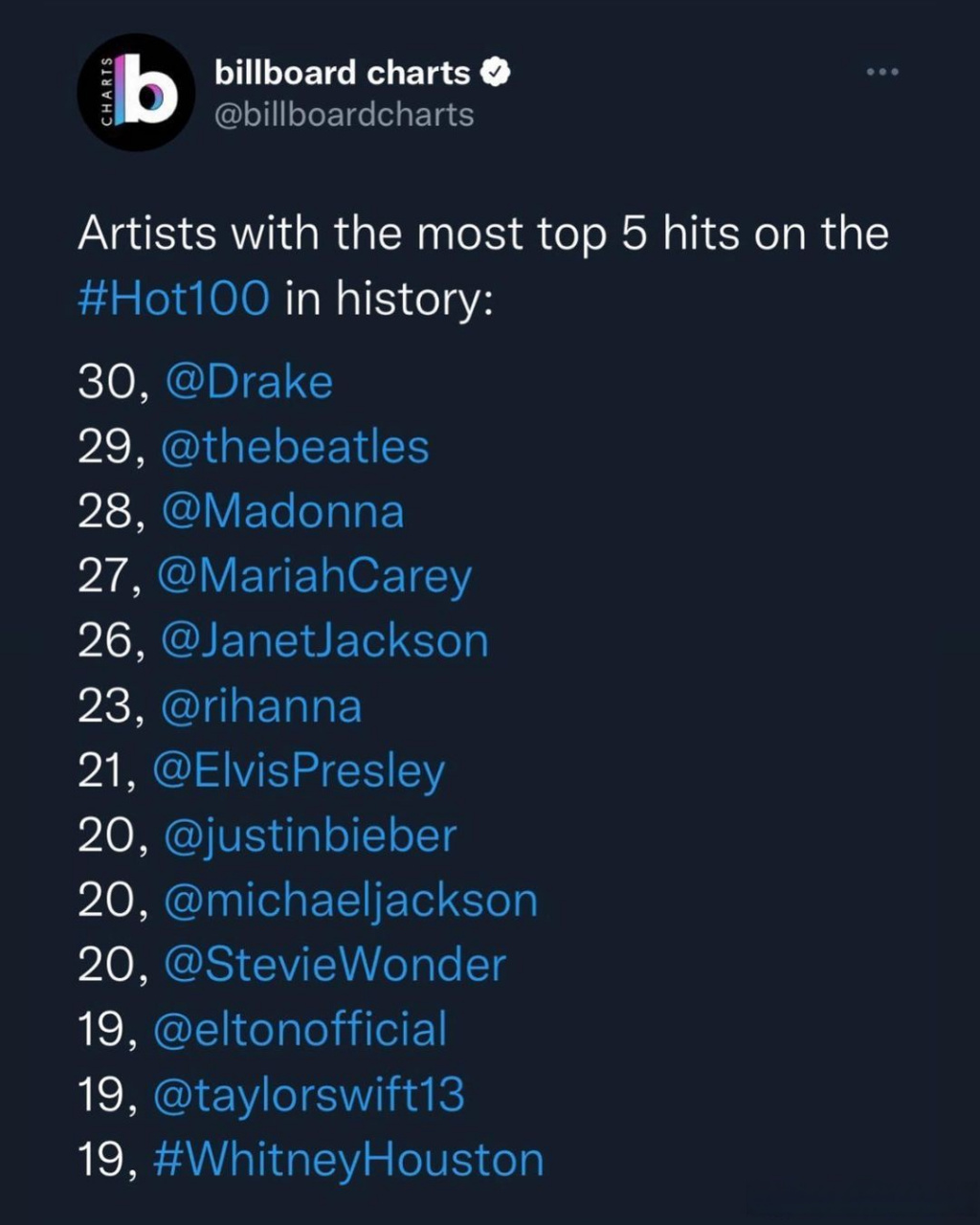
Task: Click the @Madonna mention
Action: [x=283, y=511]
